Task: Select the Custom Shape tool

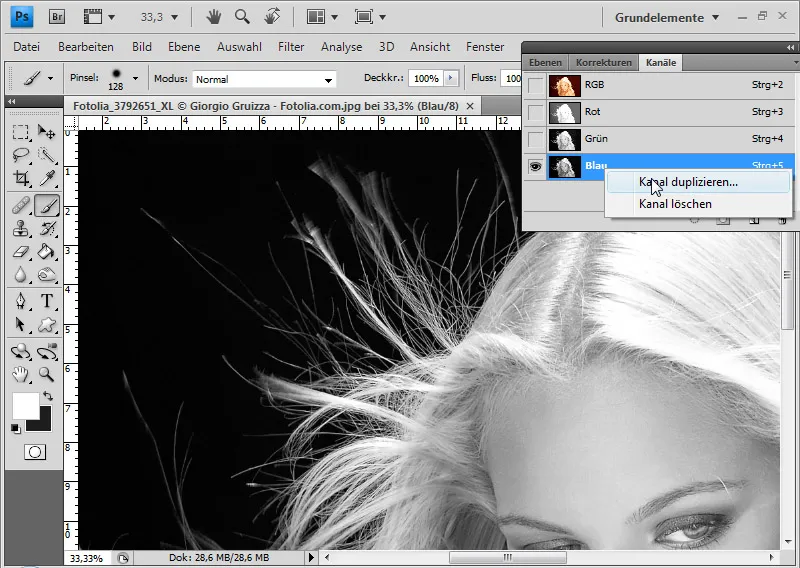Action: click(46, 324)
